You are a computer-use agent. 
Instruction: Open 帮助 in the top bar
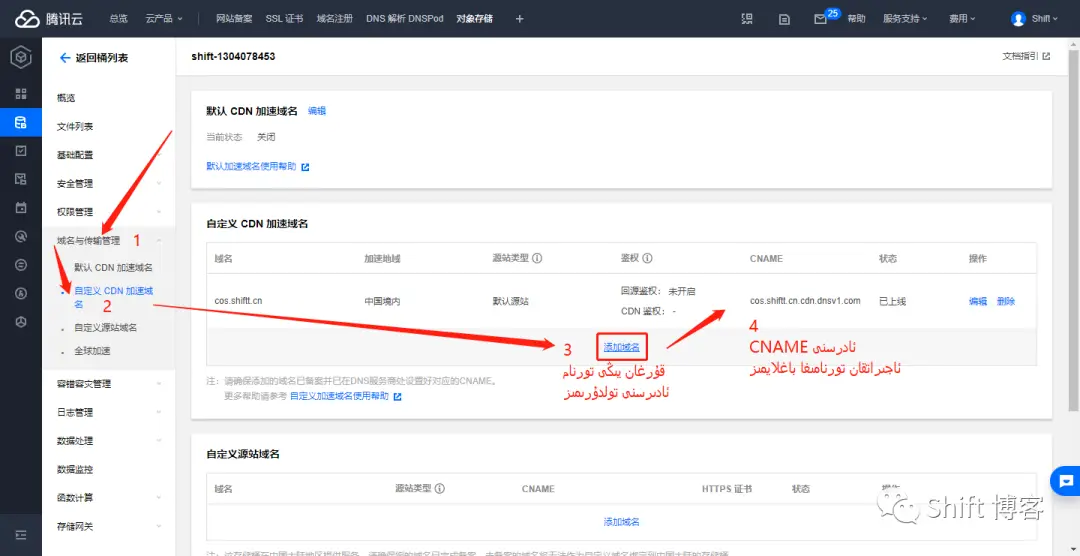856,19
